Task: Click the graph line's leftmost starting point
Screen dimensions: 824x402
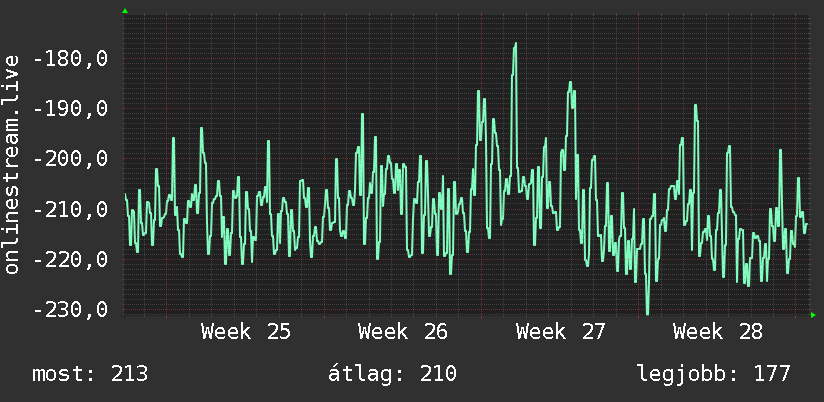Action: click(125, 194)
